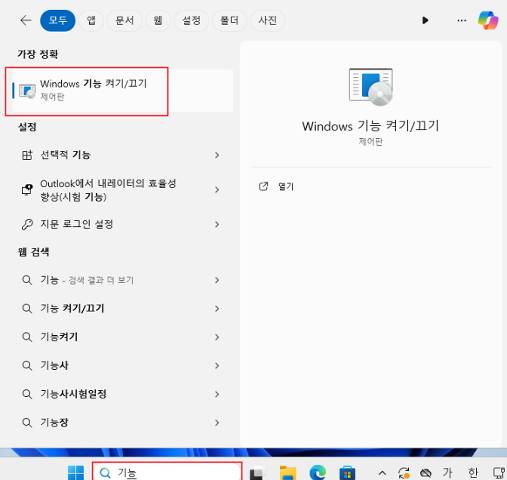Click the key icon for 지문 로그인
The image size is (507, 480).
tap(27, 224)
